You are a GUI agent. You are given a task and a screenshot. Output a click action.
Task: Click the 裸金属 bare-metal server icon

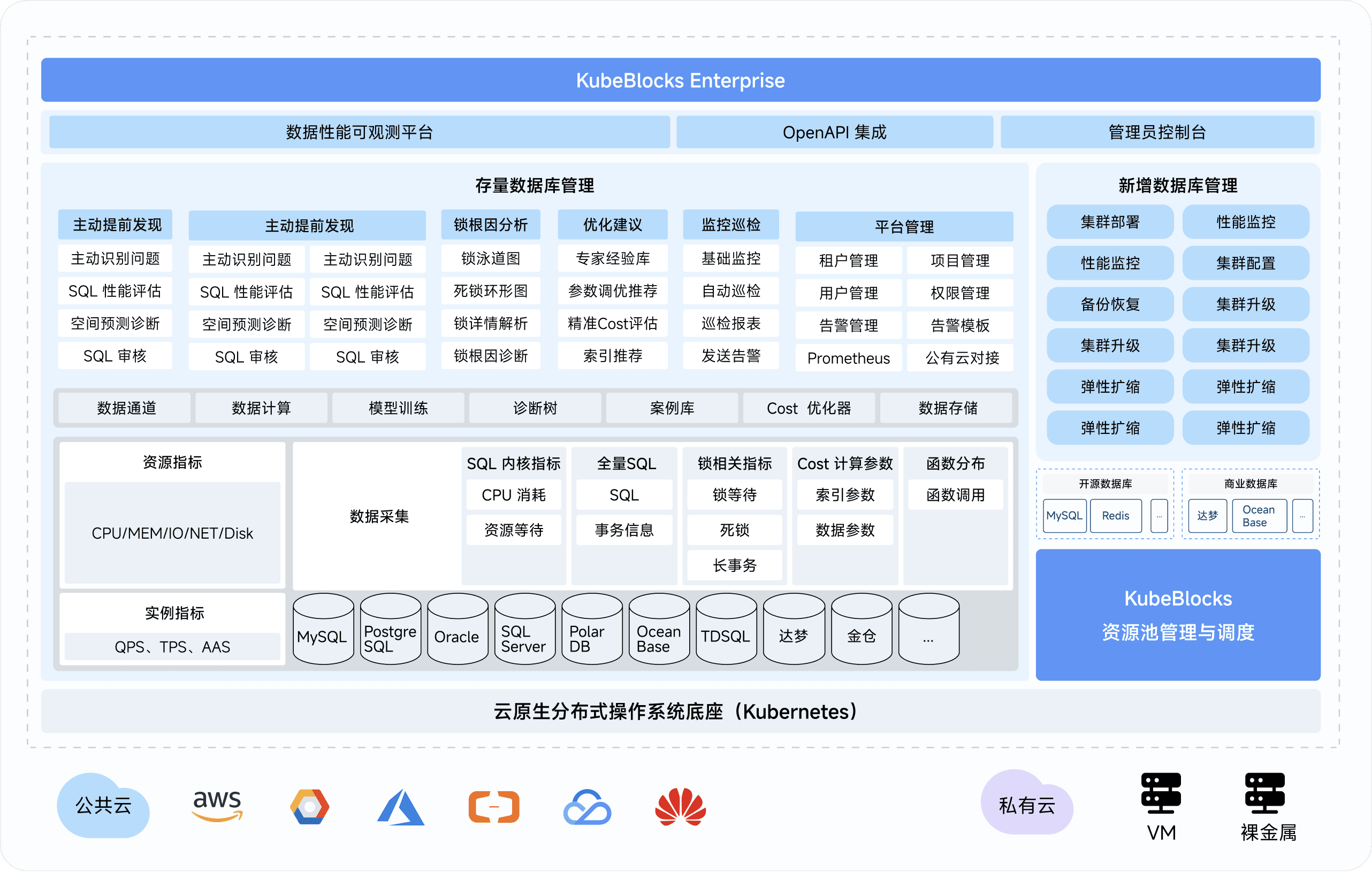pyautogui.click(x=1264, y=793)
